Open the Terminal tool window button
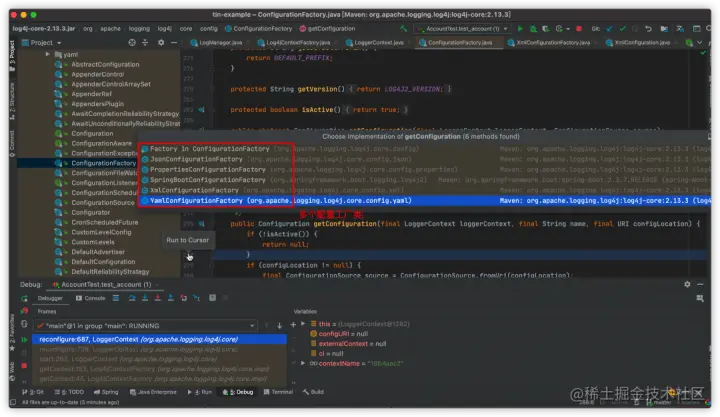This screenshot has height=417, width=720. [278, 392]
